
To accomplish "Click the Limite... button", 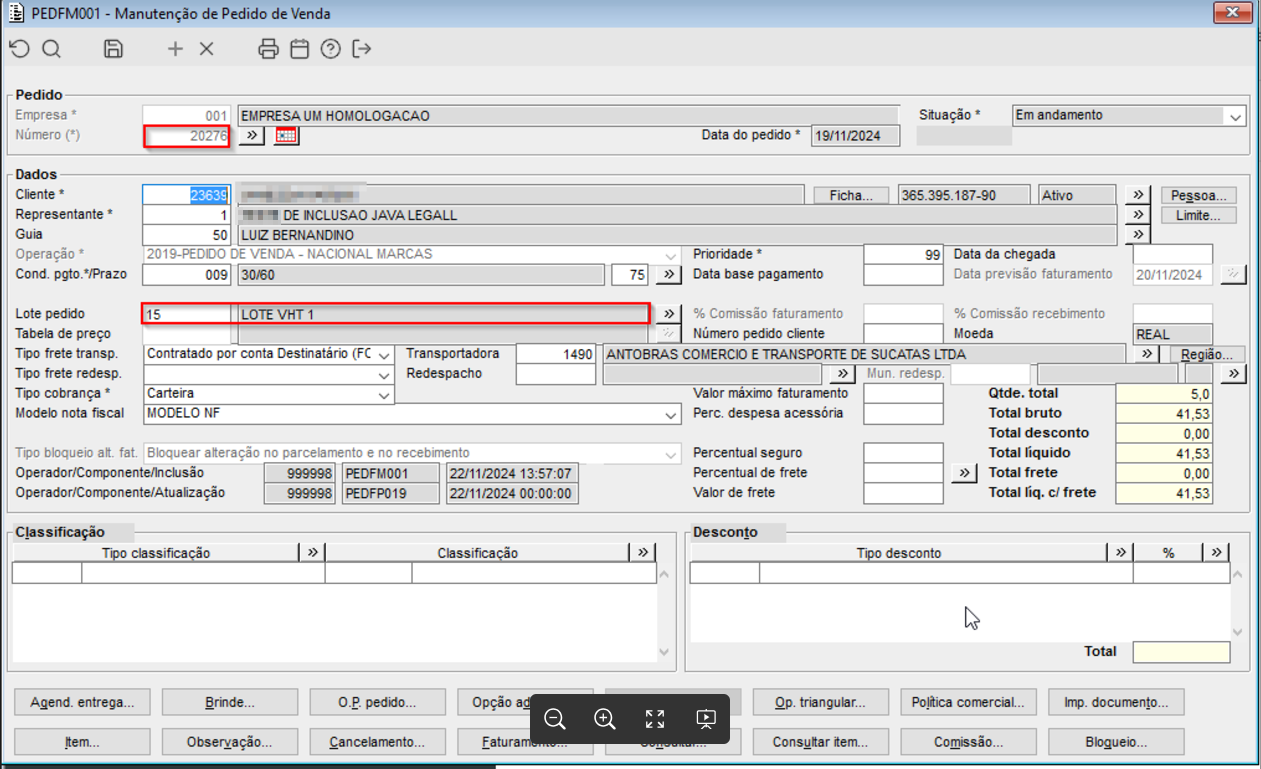I will click(x=1199, y=215).
